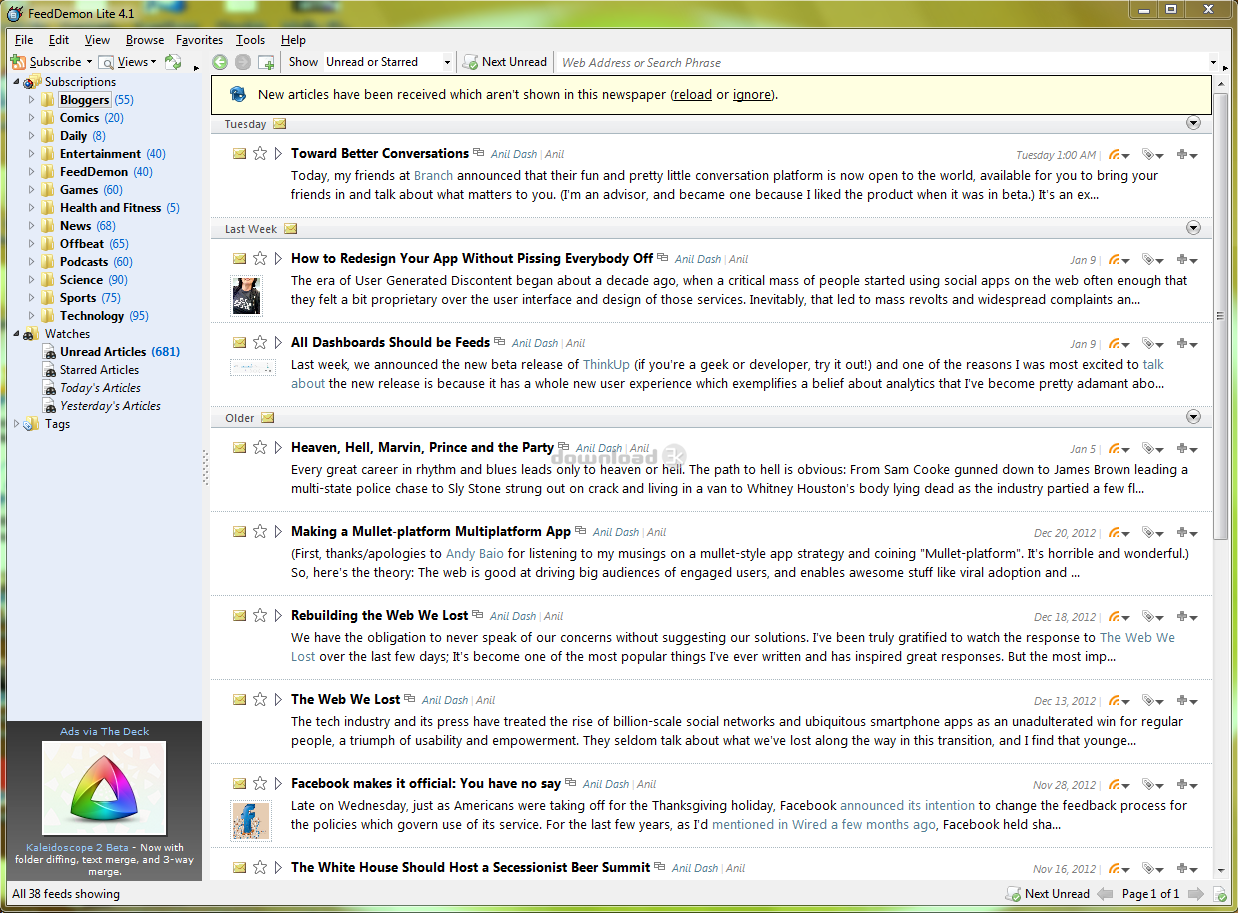Viewport: 1238px width, 913px height.
Task: Go to next page arrow in status bar
Action: point(1195,894)
